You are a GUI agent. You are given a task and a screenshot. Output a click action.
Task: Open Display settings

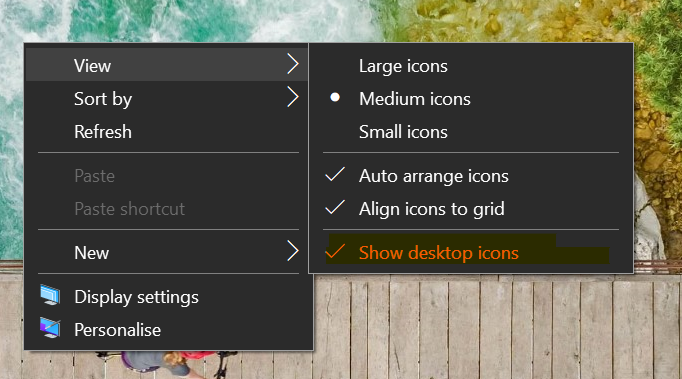(167, 297)
